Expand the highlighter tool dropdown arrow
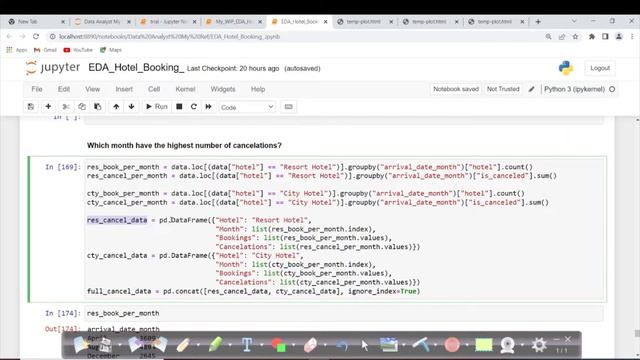640x360 pixels. point(230,345)
